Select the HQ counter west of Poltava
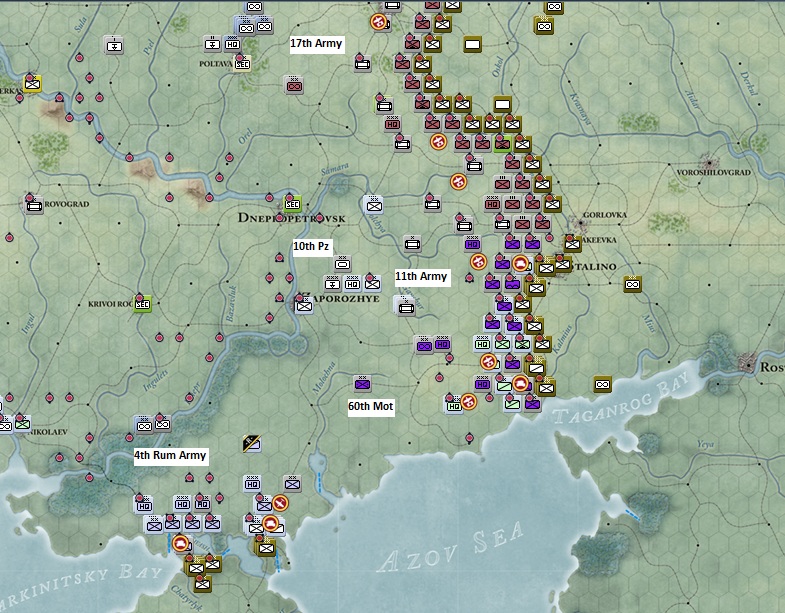785x613 pixels. pyautogui.click(x=232, y=44)
